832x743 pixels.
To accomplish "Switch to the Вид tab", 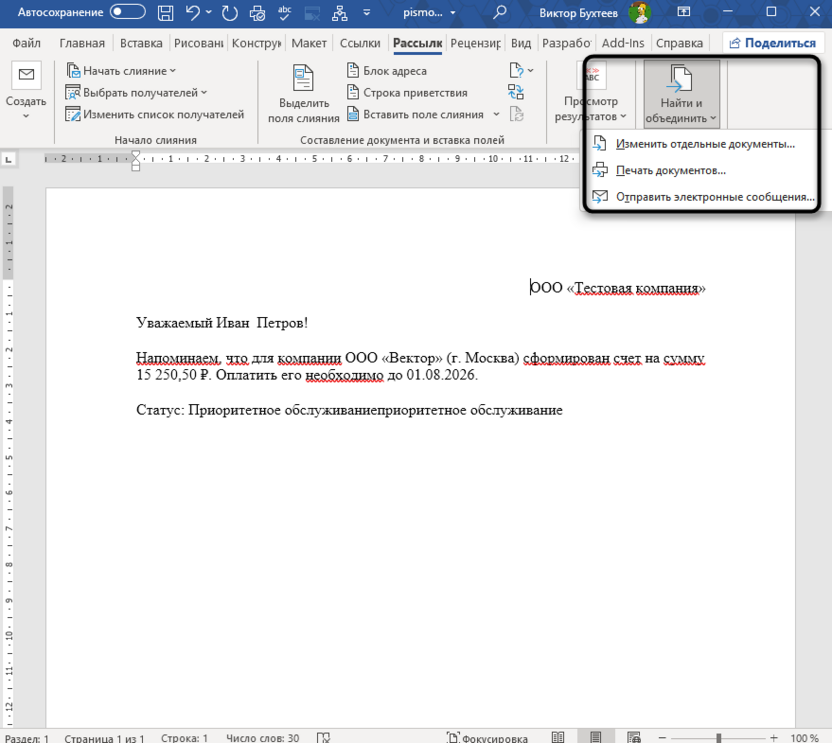I will tap(521, 43).
